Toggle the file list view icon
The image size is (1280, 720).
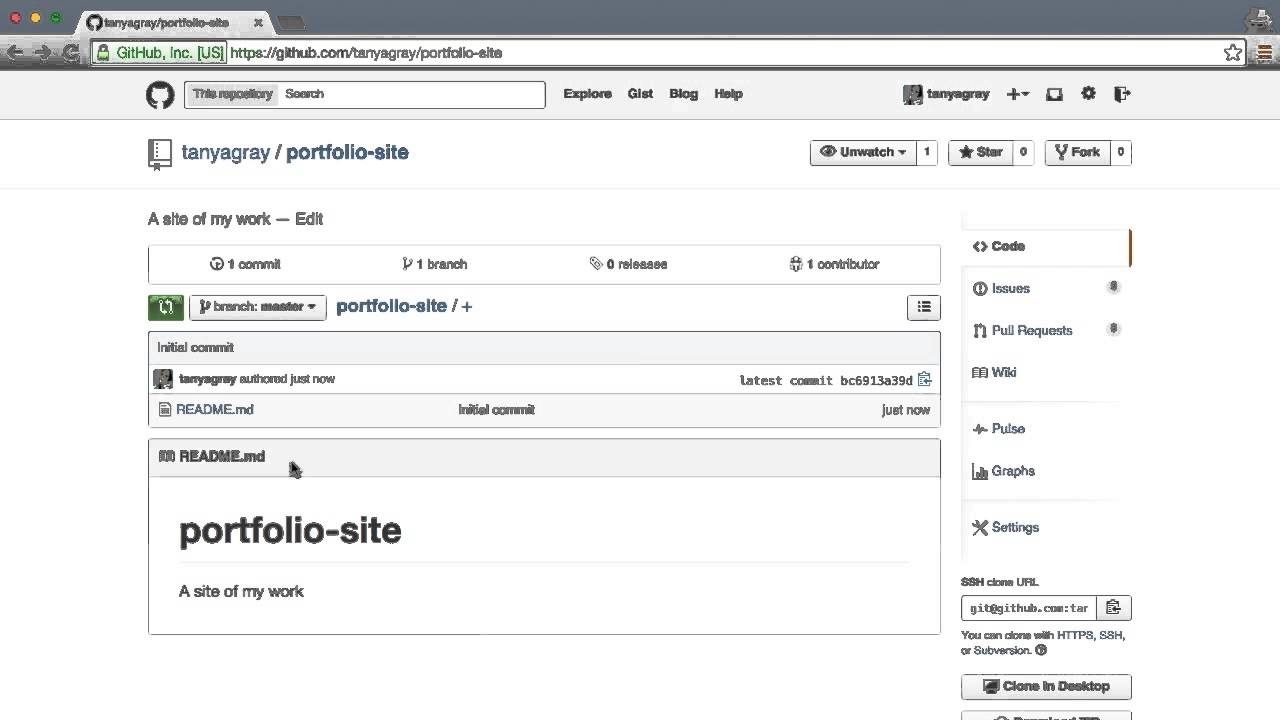pyautogui.click(x=924, y=307)
